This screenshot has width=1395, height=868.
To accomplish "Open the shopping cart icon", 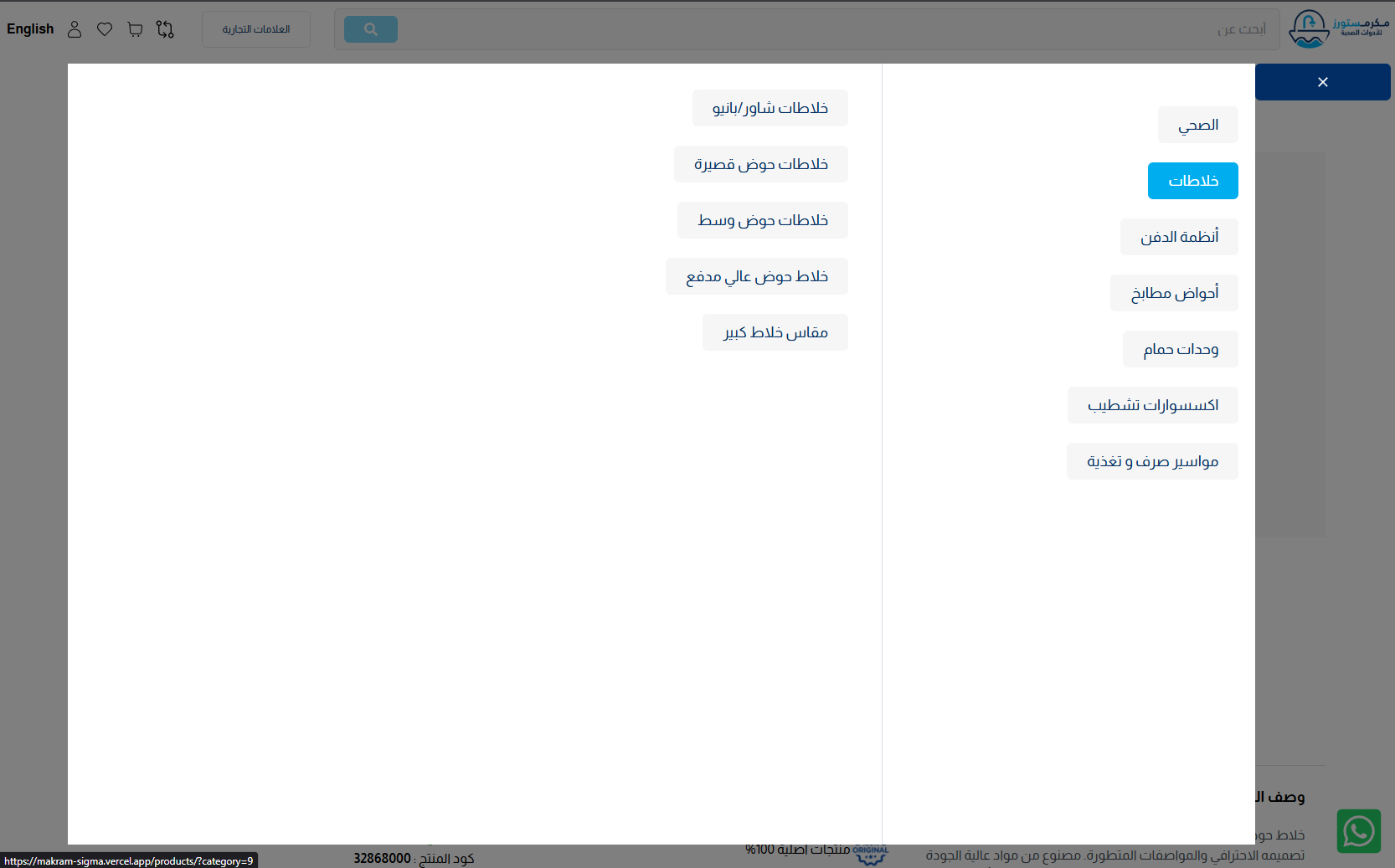I will pyautogui.click(x=135, y=29).
